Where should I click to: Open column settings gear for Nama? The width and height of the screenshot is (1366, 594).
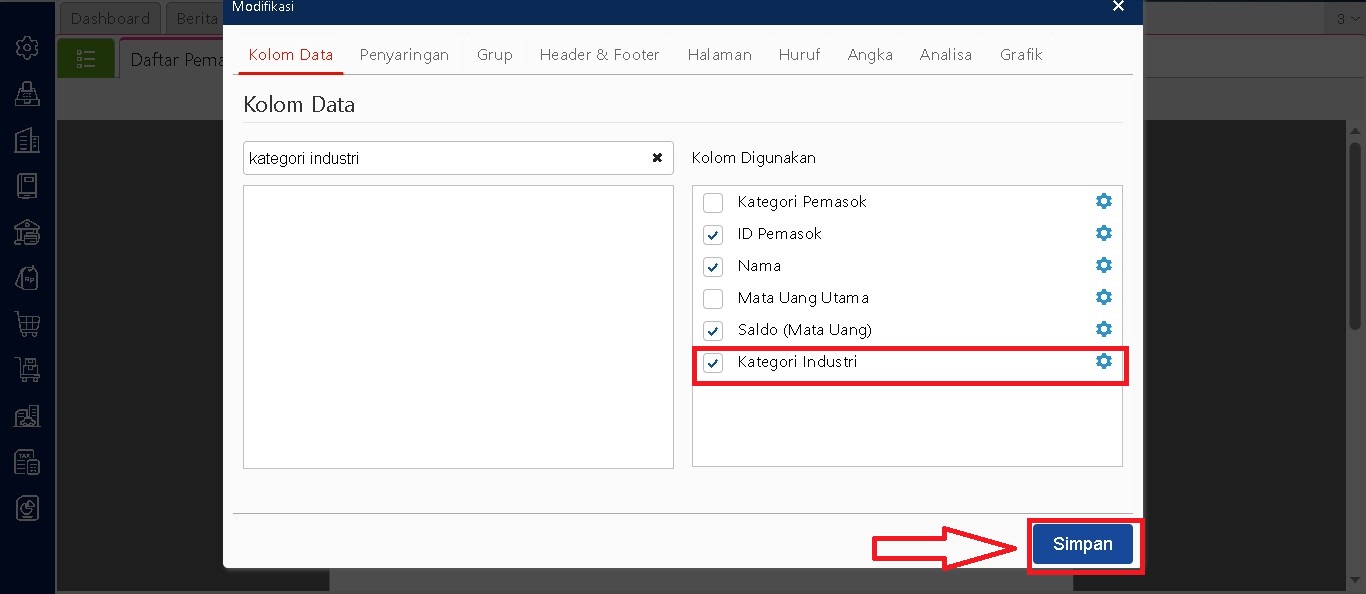point(1103,266)
